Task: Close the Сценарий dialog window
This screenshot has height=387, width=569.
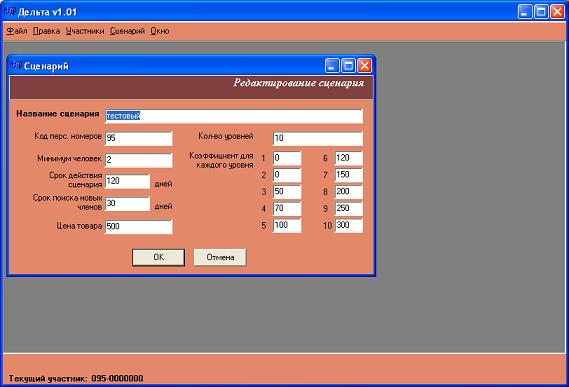Action: [x=365, y=66]
